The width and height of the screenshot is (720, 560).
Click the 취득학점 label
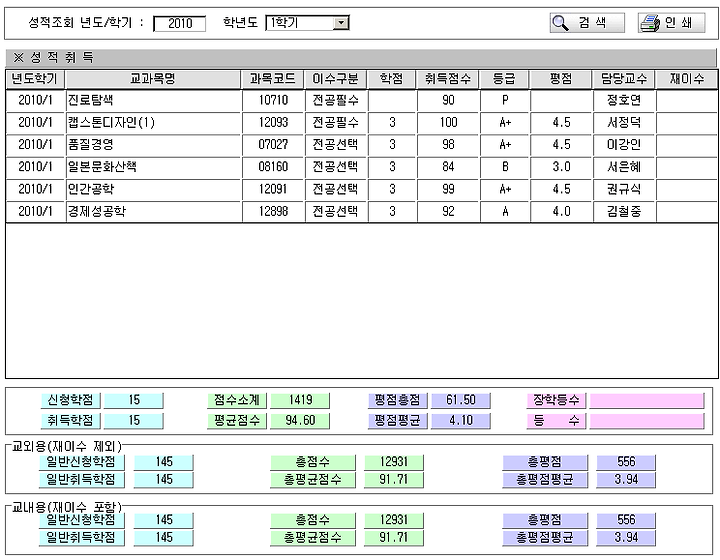70,420
